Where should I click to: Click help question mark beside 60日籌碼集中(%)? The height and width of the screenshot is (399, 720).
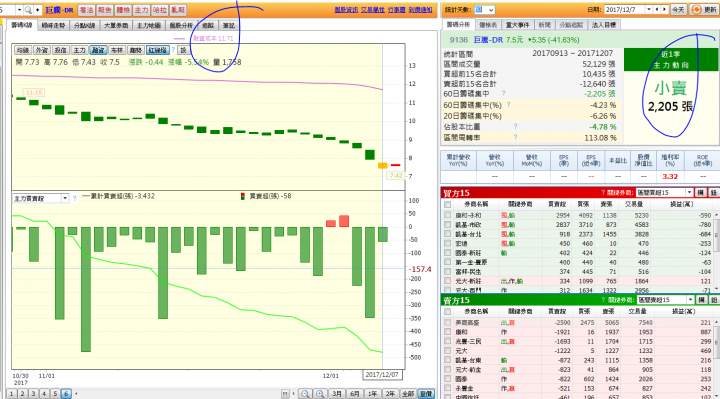point(508,105)
